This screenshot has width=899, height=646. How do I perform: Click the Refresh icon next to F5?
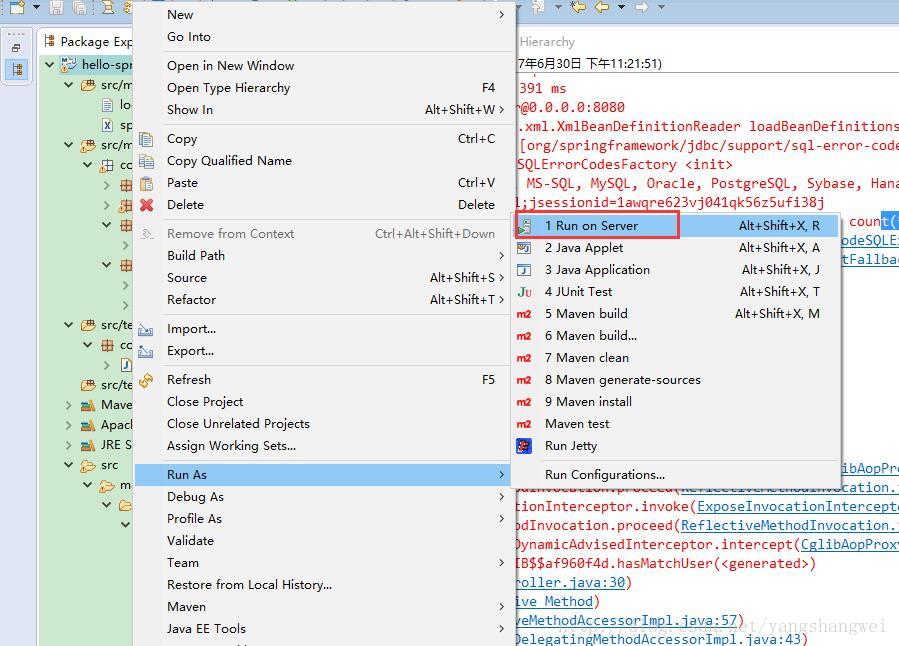point(147,379)
